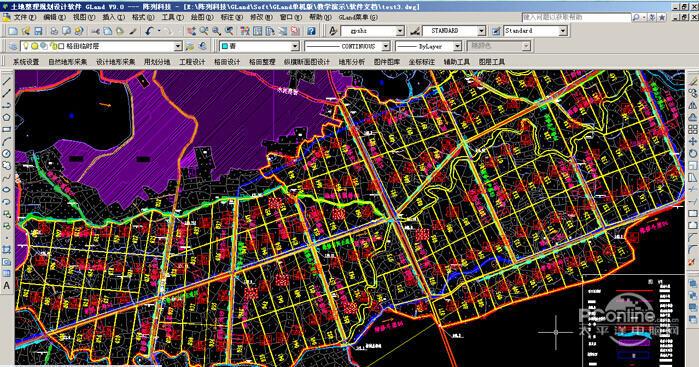Viewport: 699px width, 367px height.
Task: Open the CONTINUOUS linetype dropdown
Action: pos(386,46)
